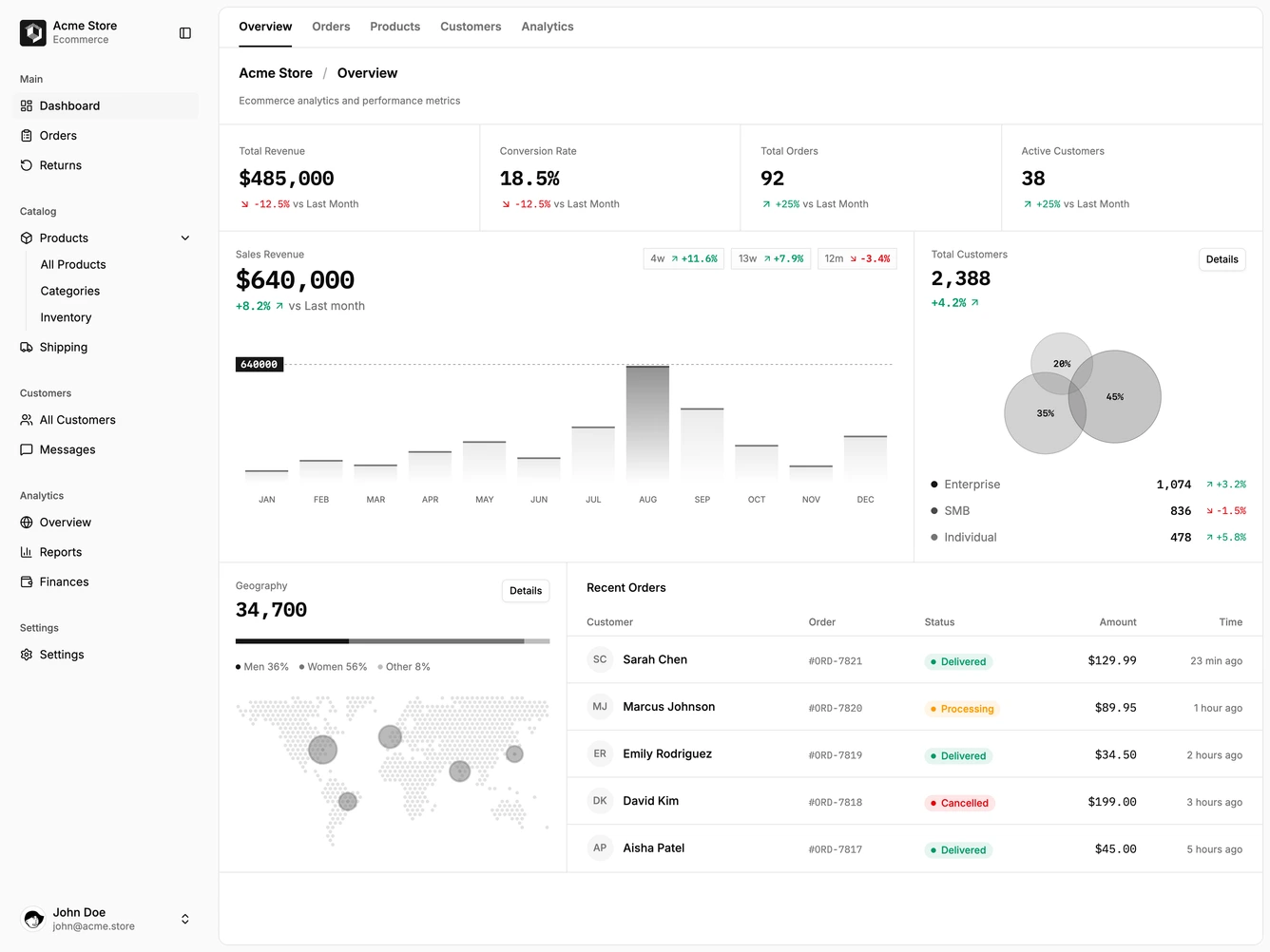
Task: Click Sarah Chen's SC avatar
Action: point(600,659)
